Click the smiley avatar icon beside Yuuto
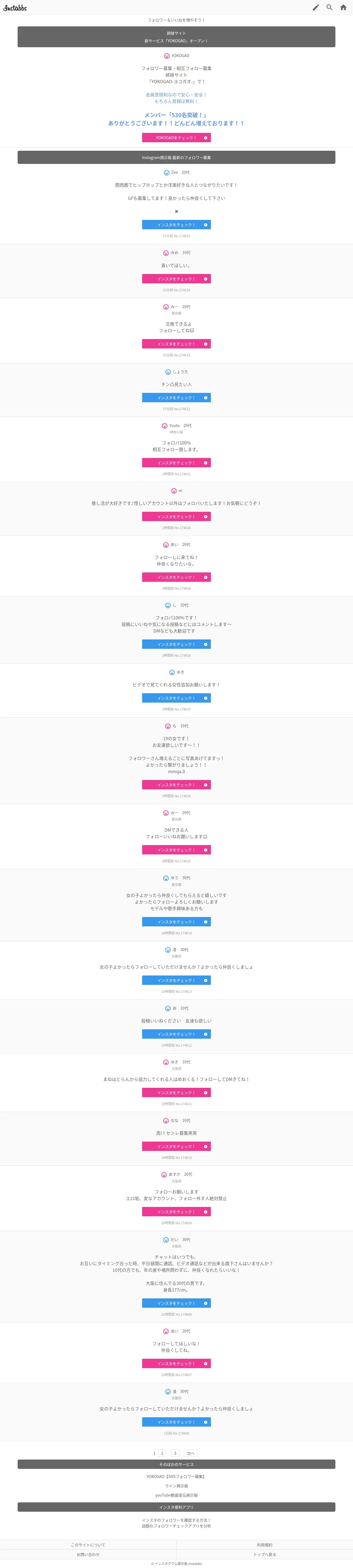 pyautogui.click(x=165, y=426)
